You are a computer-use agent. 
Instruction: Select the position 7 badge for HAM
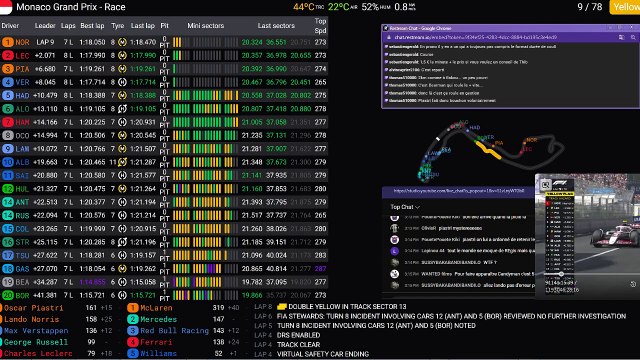(8, 122)
